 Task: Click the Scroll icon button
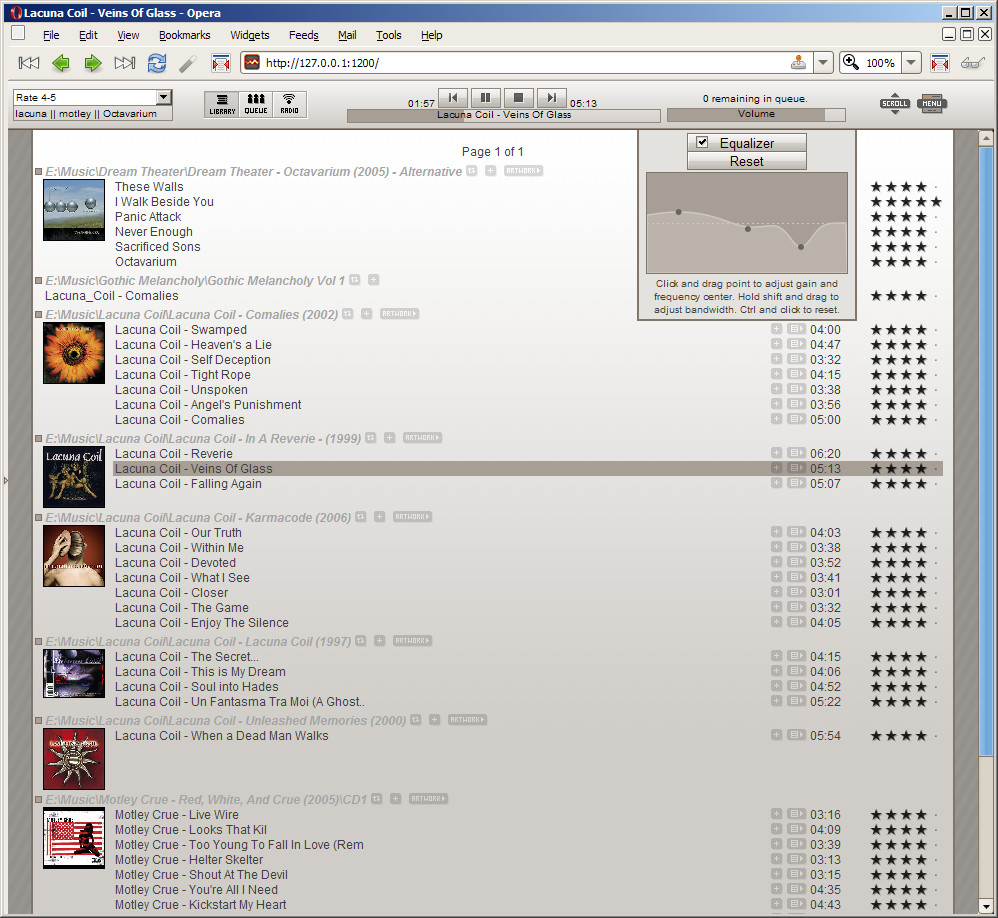coord(895,103)
